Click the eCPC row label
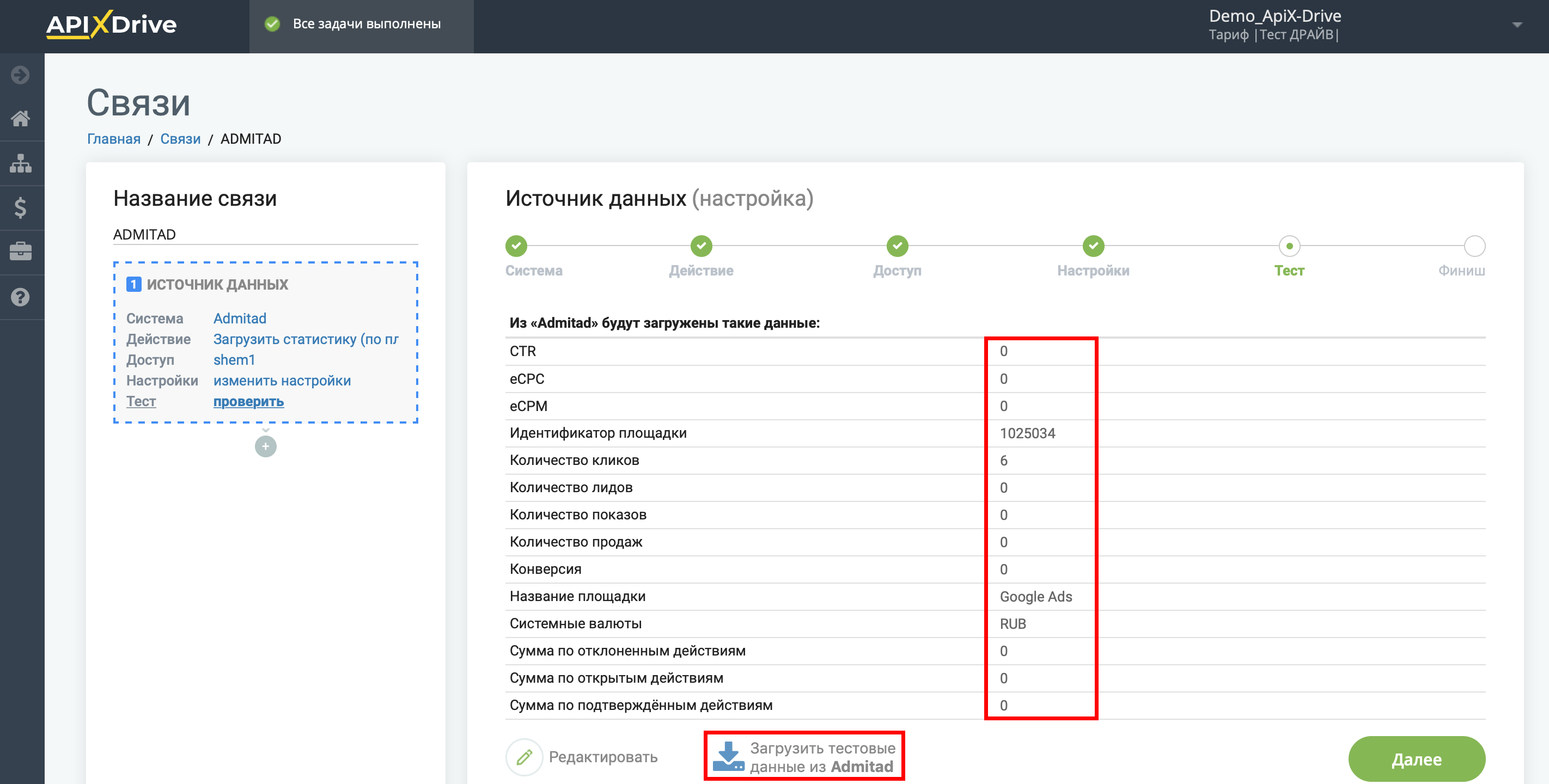The height and width of the screenshot is (784, 1549). 527,379
